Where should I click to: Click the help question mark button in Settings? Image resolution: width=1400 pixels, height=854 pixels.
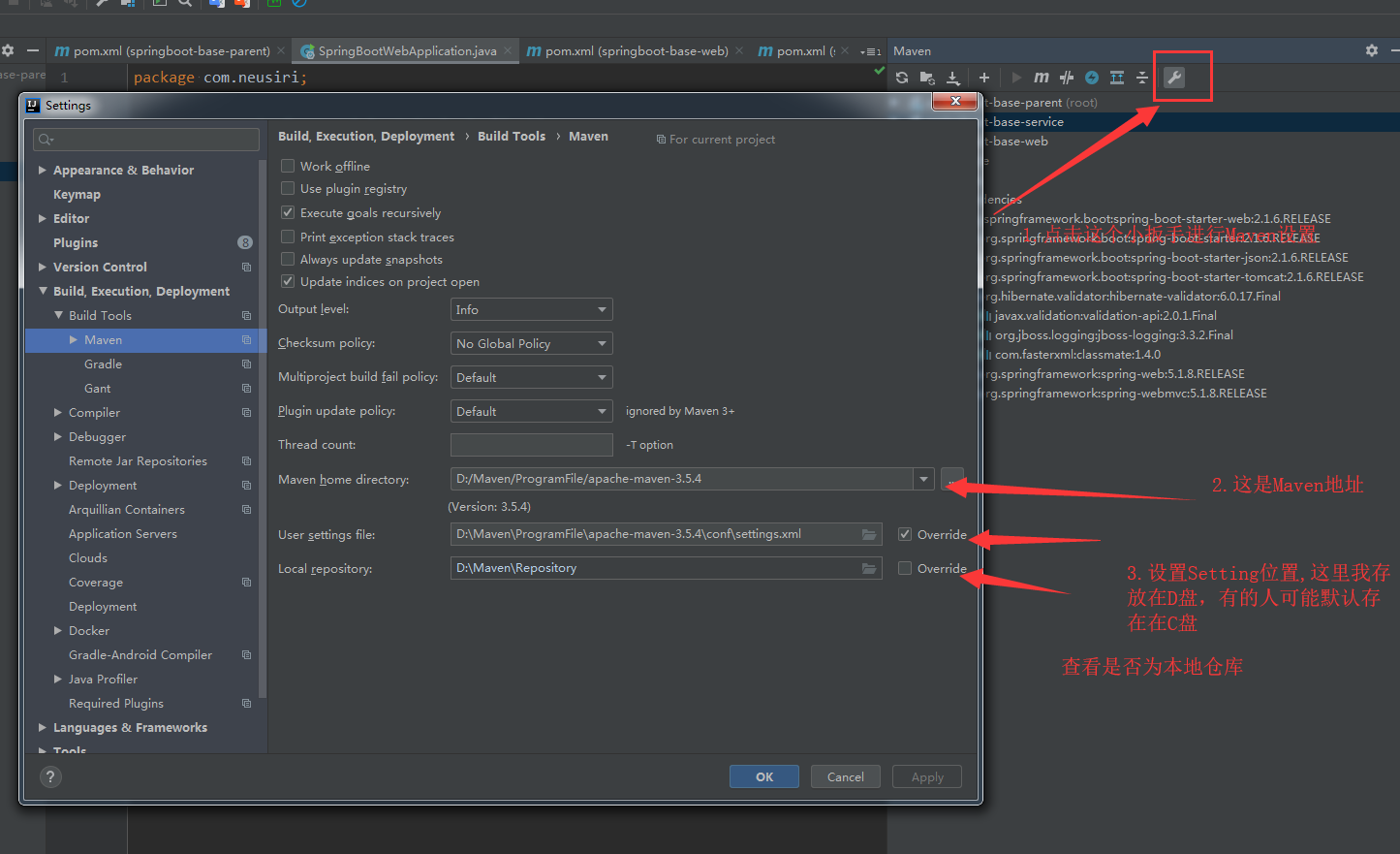click(50, 776)
